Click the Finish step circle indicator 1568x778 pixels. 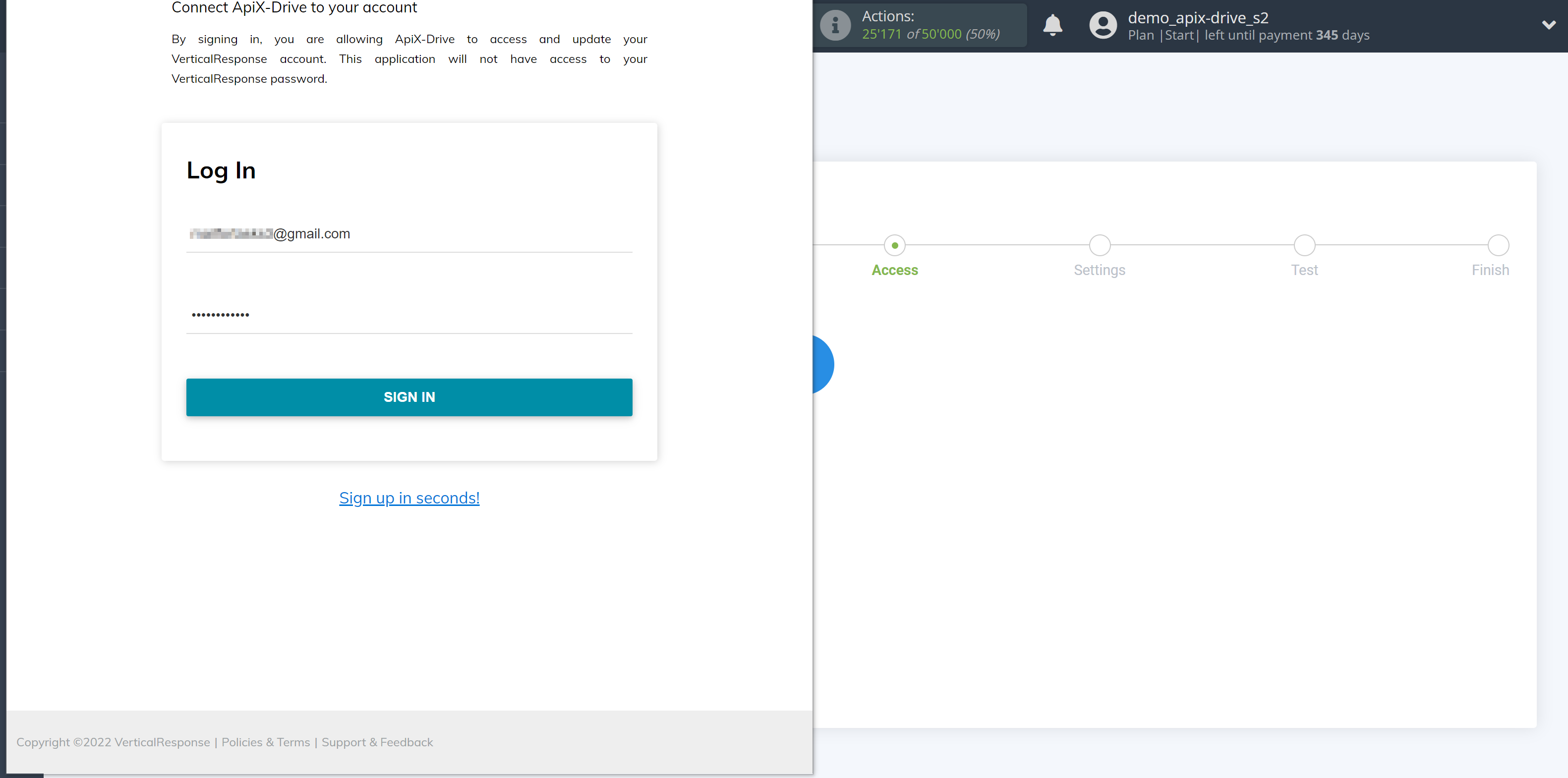point(1496,243)
